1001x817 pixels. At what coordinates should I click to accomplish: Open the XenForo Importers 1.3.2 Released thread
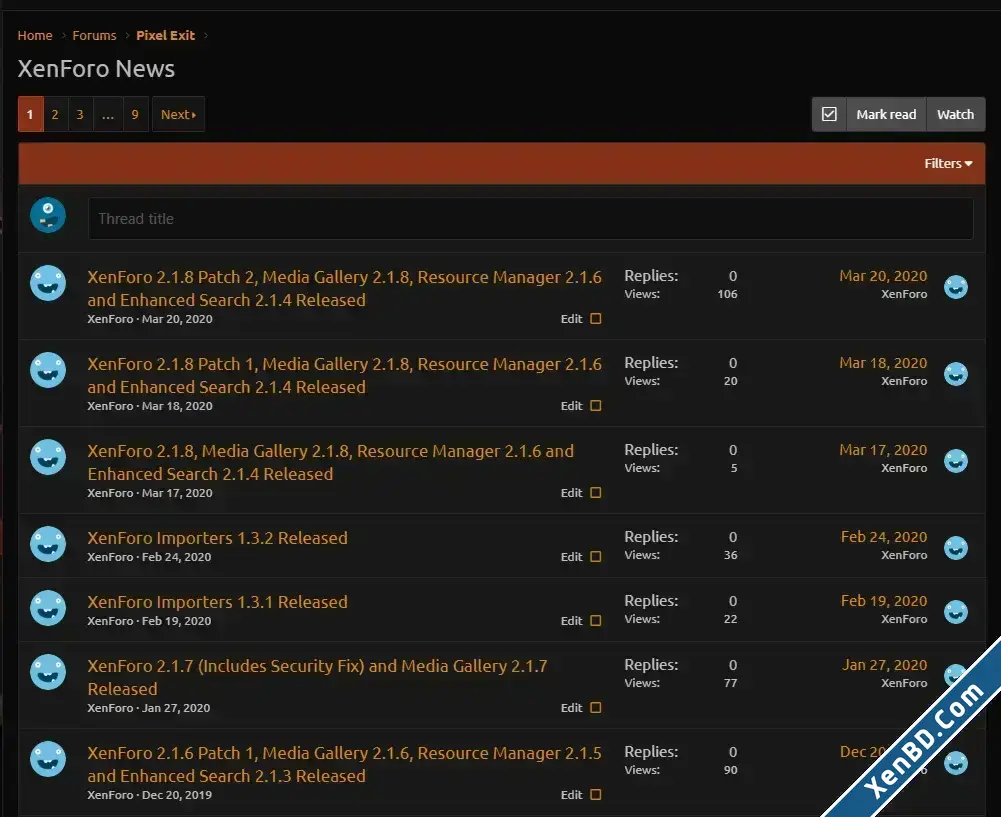218,538
